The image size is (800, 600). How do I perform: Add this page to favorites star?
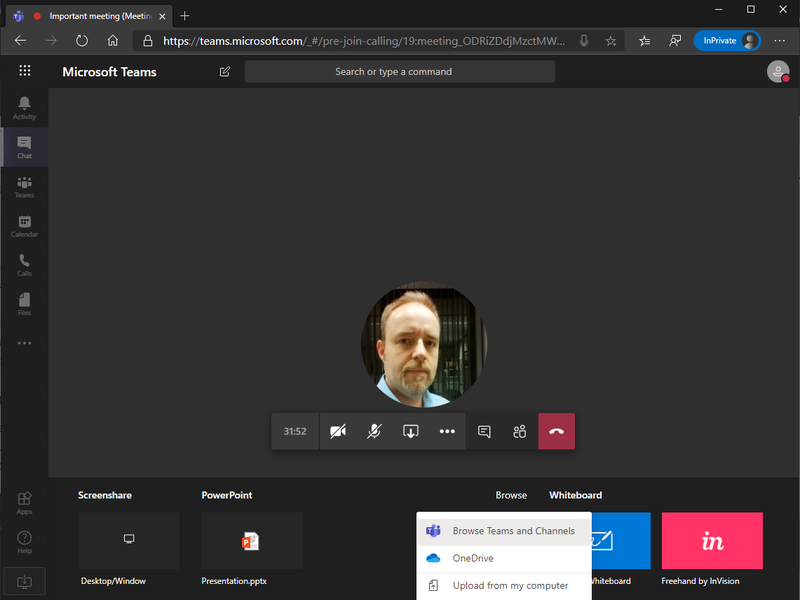pyautogui.click(x=611, y=41)
